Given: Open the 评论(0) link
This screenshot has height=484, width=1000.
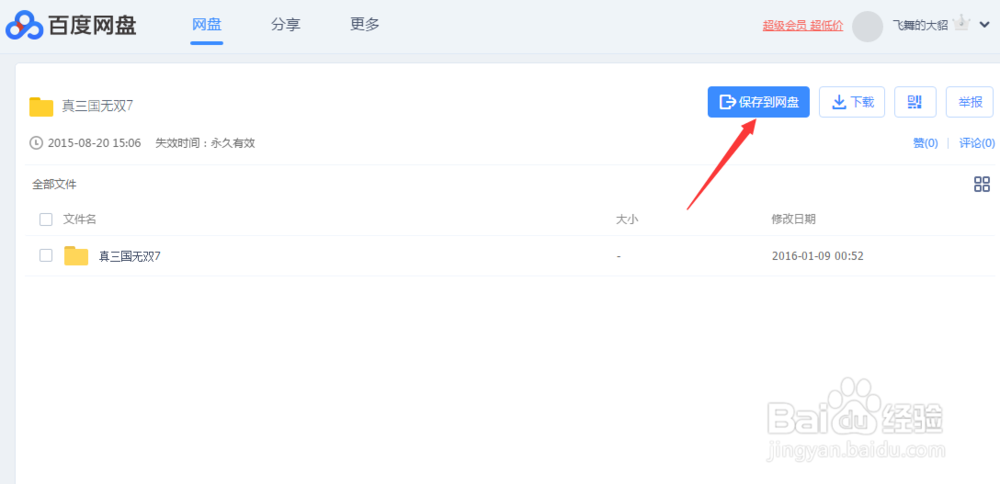Looking at the screenshot, I should pos(977,143).
